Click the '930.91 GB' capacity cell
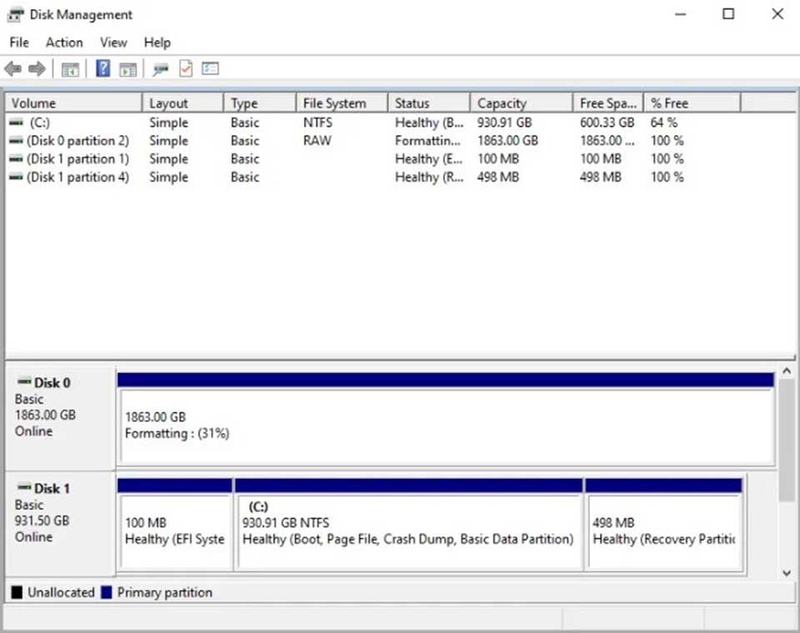The width and height of the screenshot is (800, 633). click(504, 122)
